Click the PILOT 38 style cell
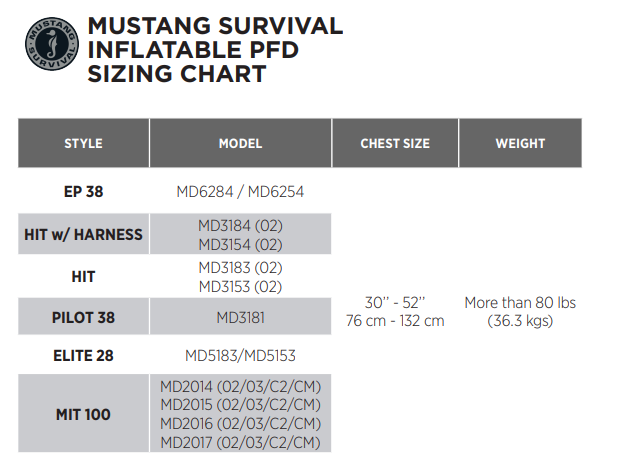 84,317
